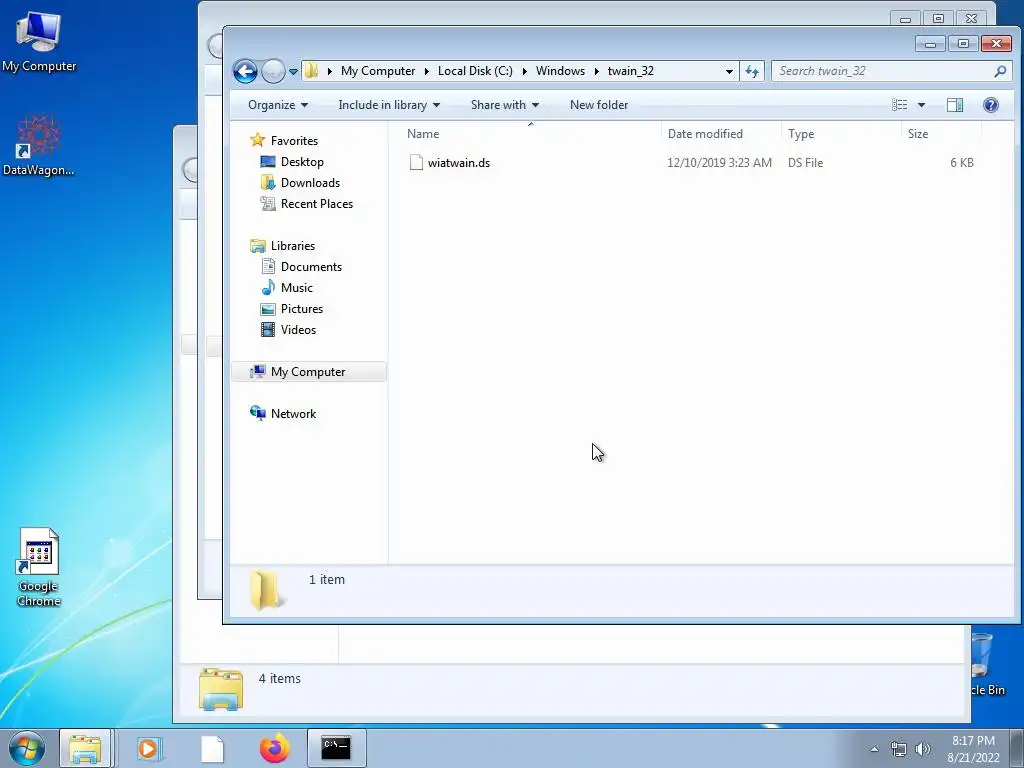Open the volume speaker tray icon
Viewport: 1024px width, 768px height.
coord(923,749)
